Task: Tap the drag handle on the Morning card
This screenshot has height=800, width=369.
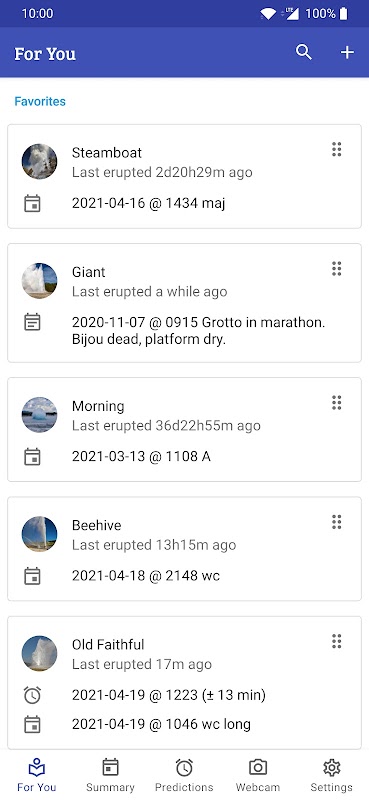Action: coord(336,403)
